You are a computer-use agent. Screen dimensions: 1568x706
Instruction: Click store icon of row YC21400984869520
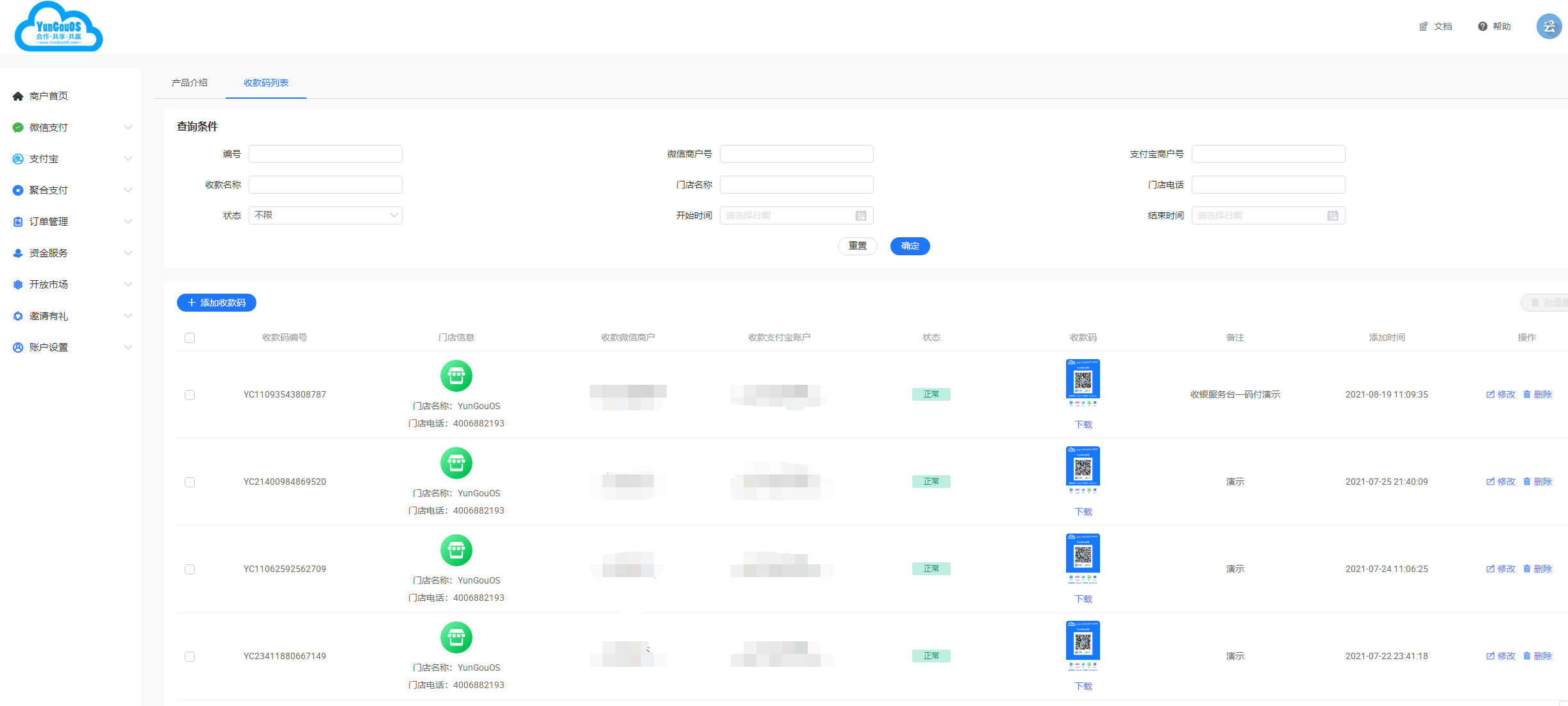tap(456, 463)
